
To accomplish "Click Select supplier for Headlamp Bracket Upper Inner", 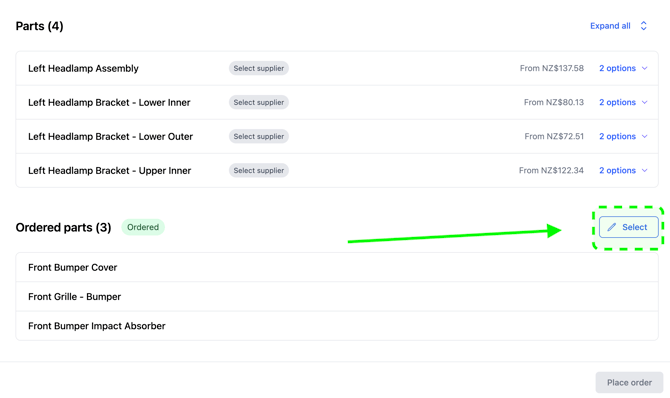I will [x=259, y=170].
